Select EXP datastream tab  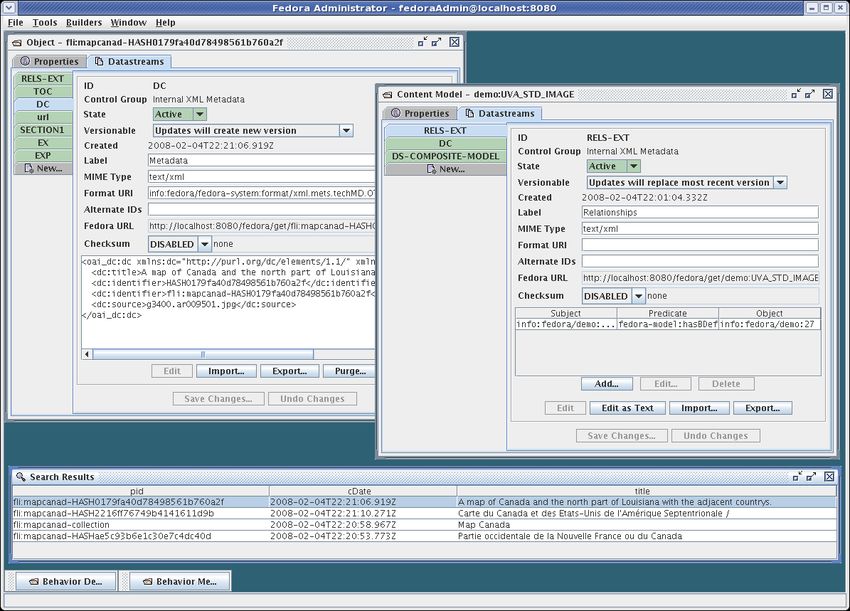coord(43,156)
